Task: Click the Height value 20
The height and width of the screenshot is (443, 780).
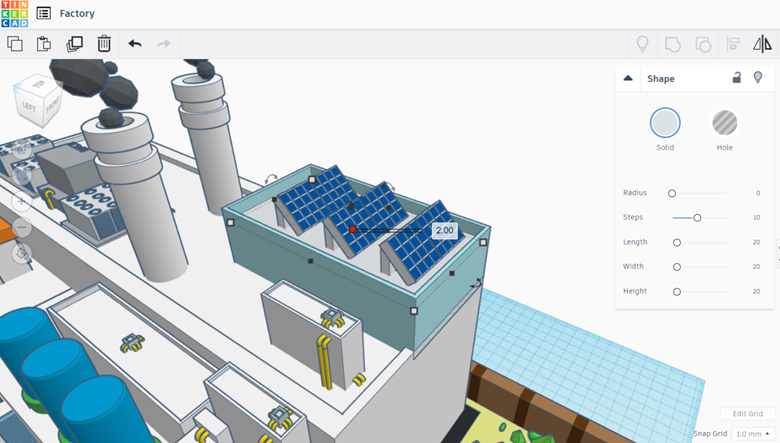Action: click(757, 291)
